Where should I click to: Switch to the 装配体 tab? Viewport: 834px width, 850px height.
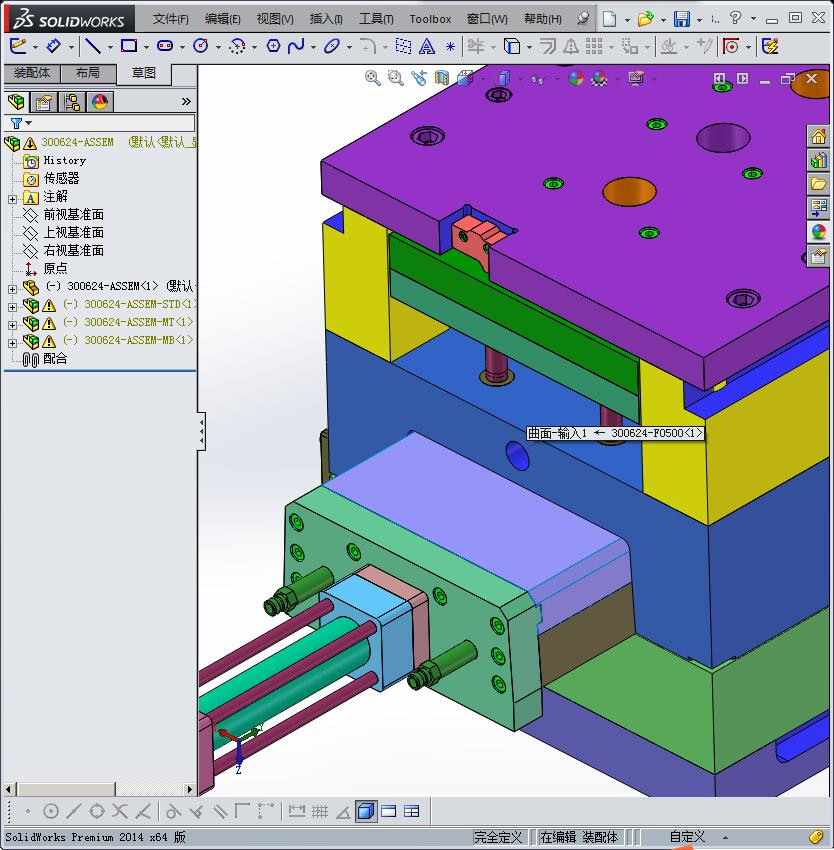(32, 73)
